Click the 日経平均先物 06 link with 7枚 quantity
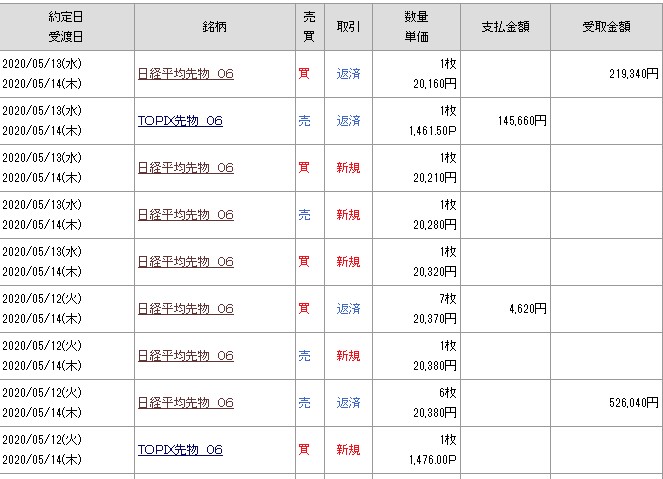This screenshot has height=479, width=663. (x=185, y=308)
